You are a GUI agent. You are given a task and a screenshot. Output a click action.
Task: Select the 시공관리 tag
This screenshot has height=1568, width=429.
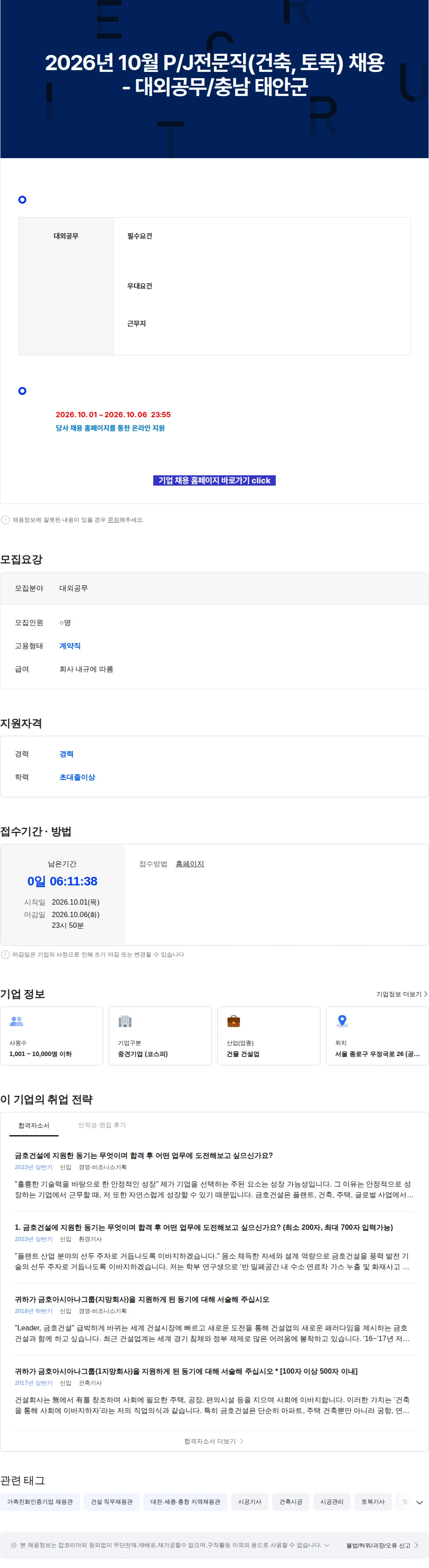332,1501
